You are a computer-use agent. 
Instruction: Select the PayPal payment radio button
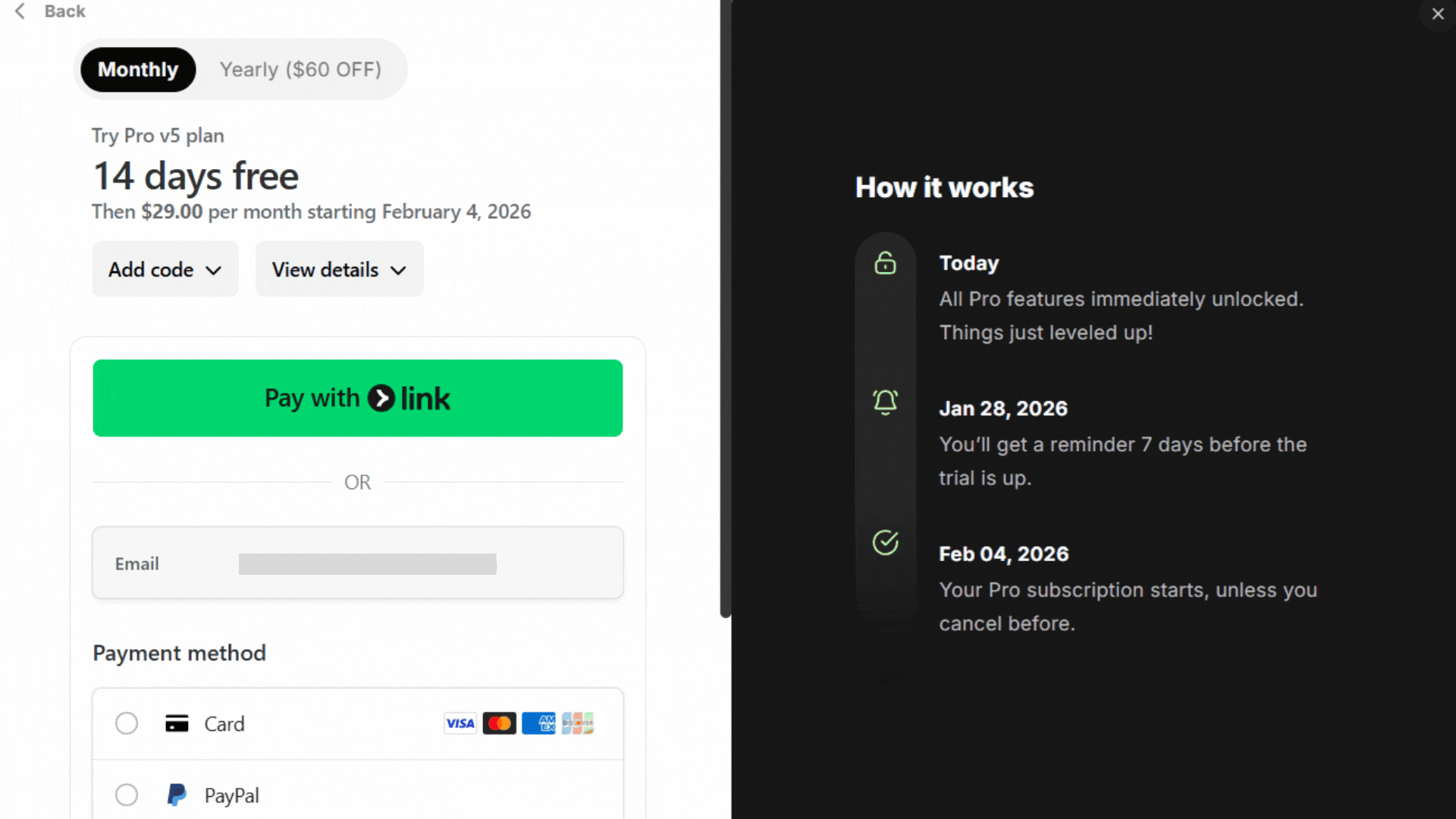coord(127,795)
